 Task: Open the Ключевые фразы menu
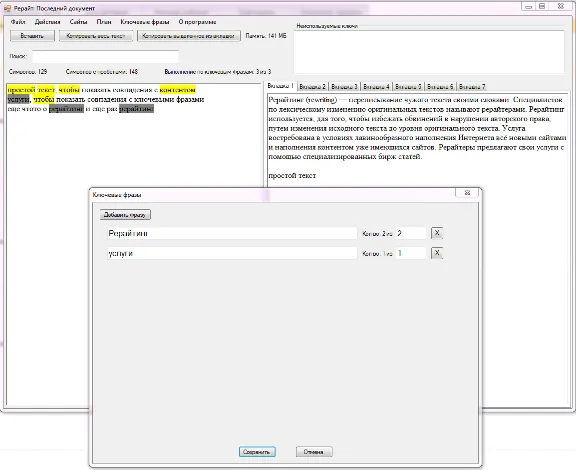click(x=145, y=22)
